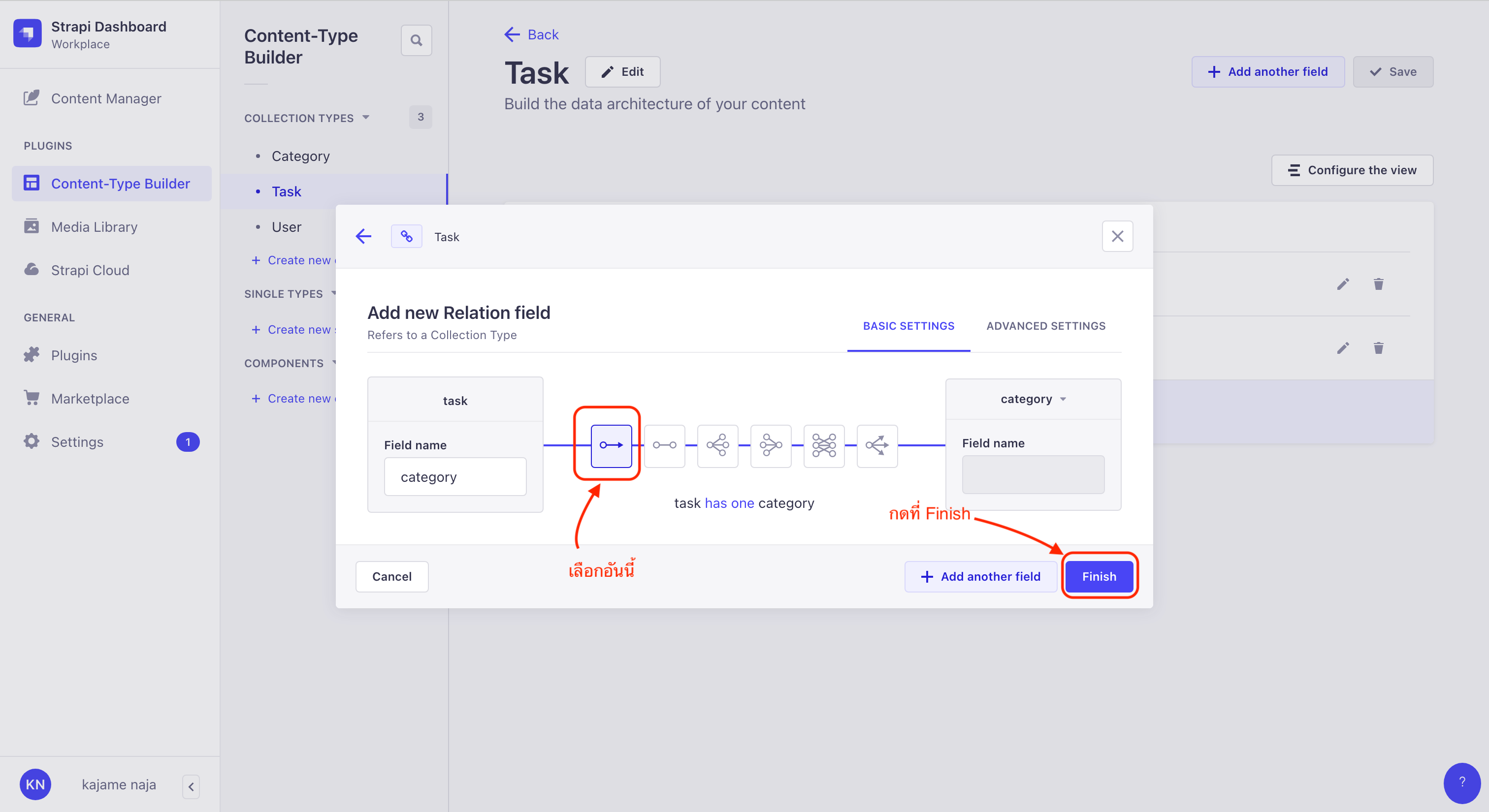1489x812 pixels.
Task: Click Add another field in dialog footer
Action: (x=980, y=576)
